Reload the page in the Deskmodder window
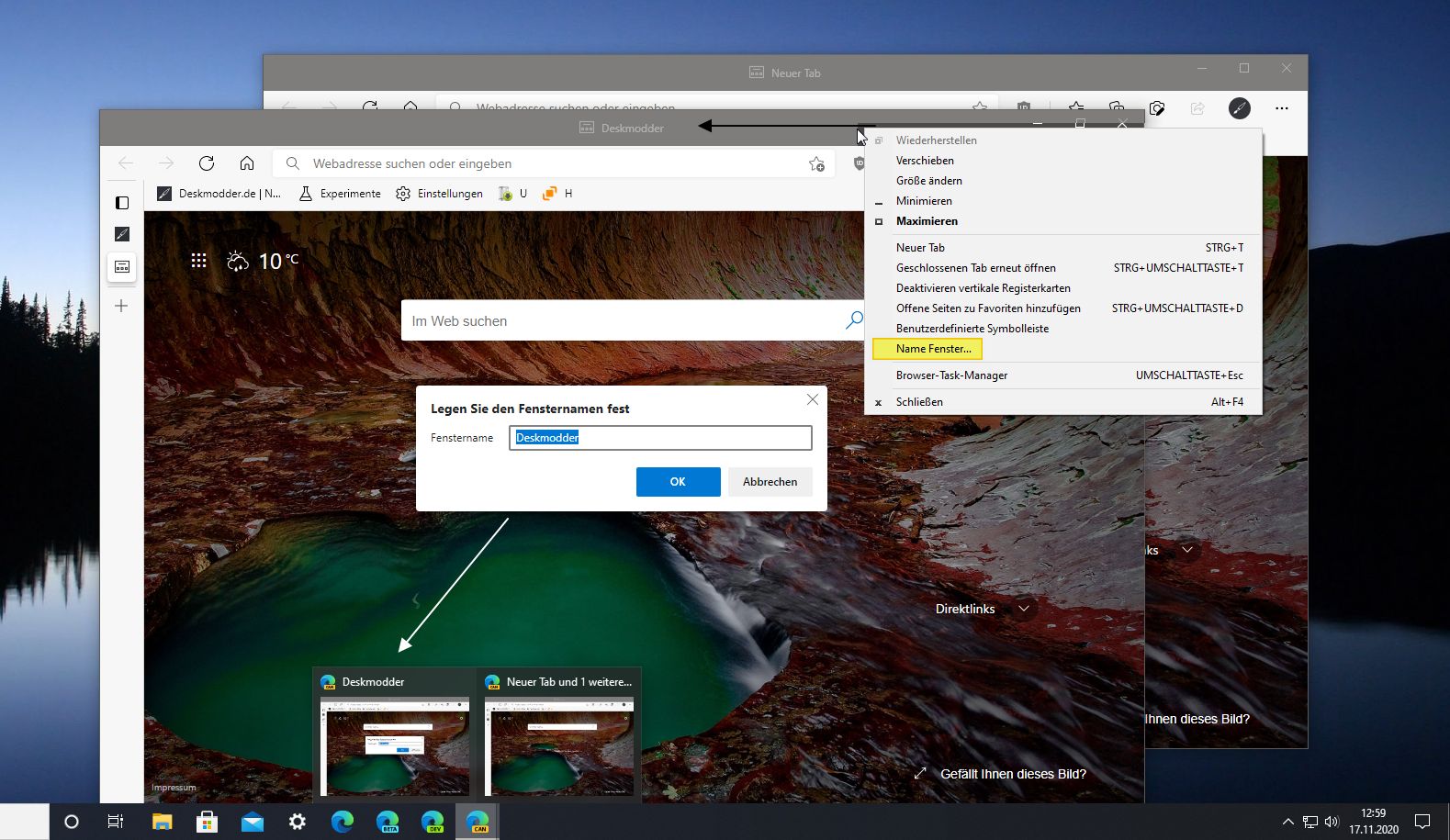Image resolution: width=1450 pixels, height=840 pixels. [x=207, y=163]
